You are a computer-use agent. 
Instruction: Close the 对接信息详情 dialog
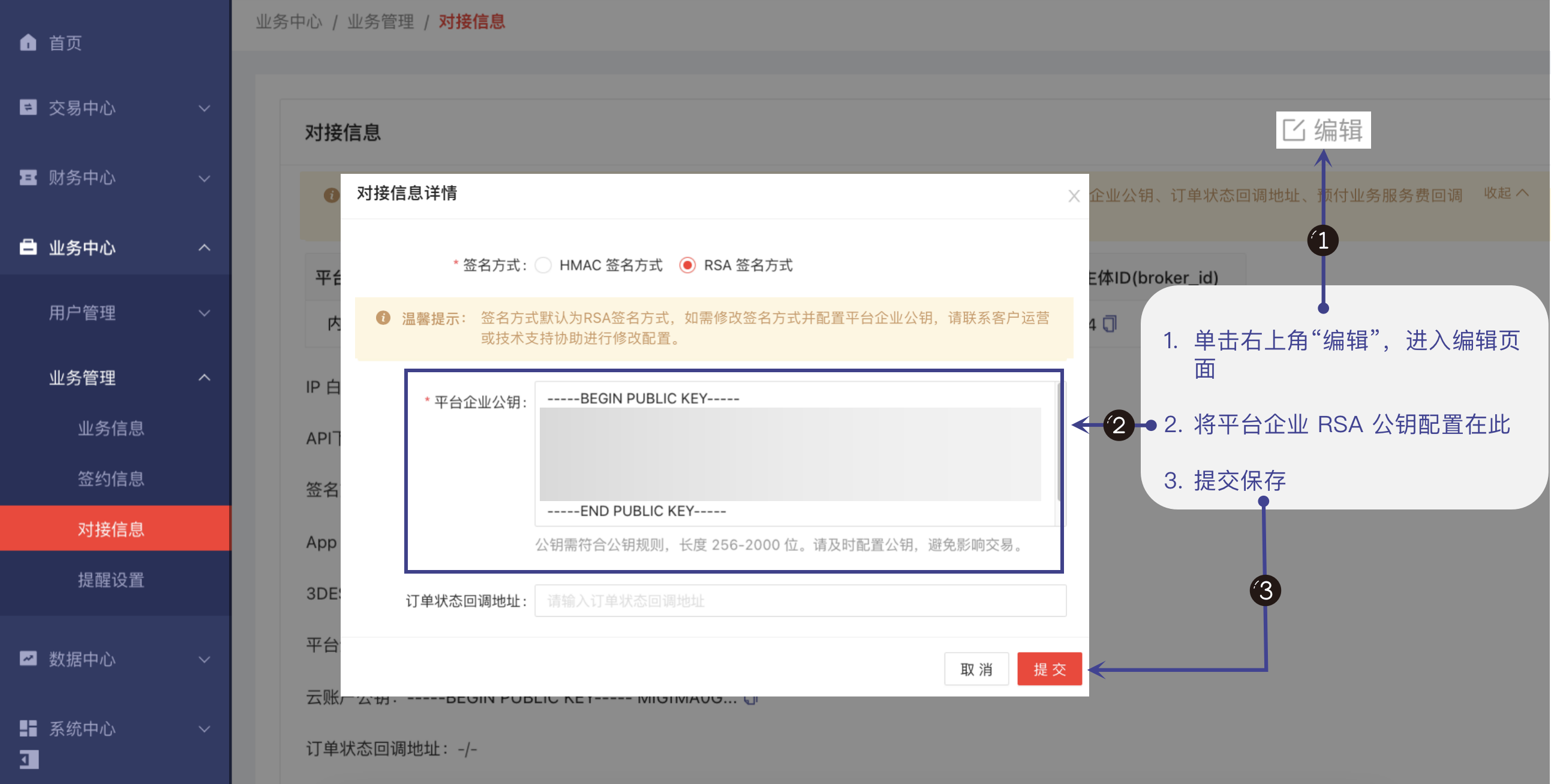coord(1074,195)
